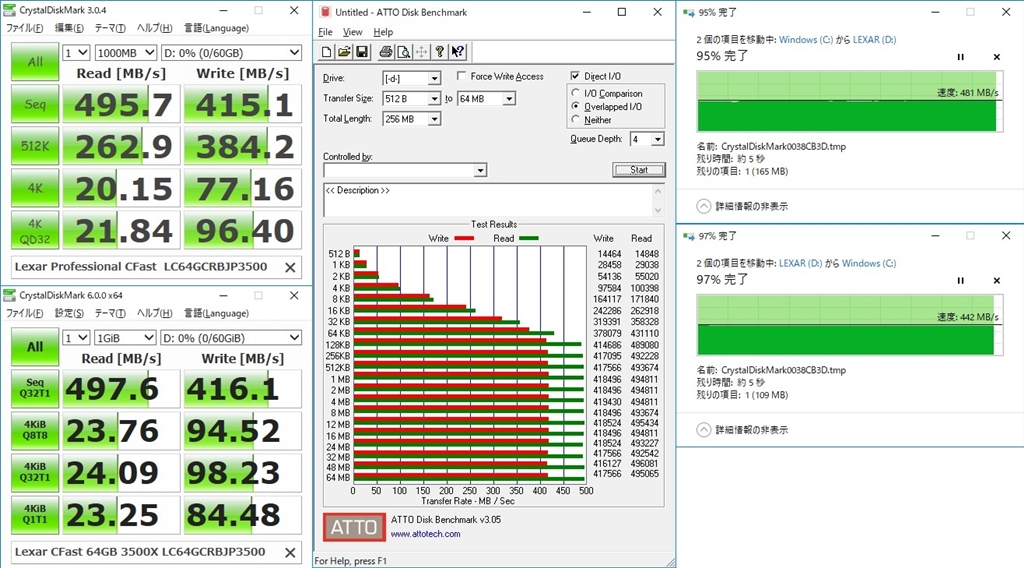Open 編集(E) menu in CrystalDiskMark 3.0.4

click(69, 28)
